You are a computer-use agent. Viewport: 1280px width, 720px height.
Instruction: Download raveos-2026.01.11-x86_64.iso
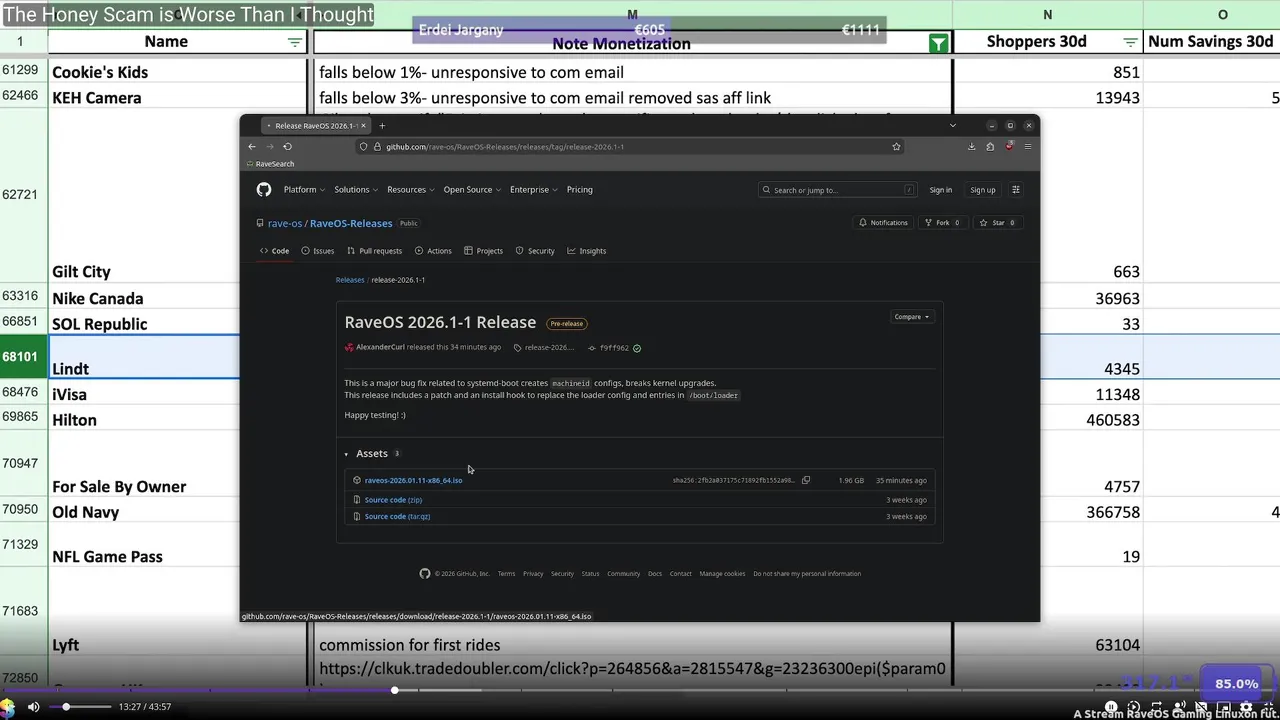(413, 480)
